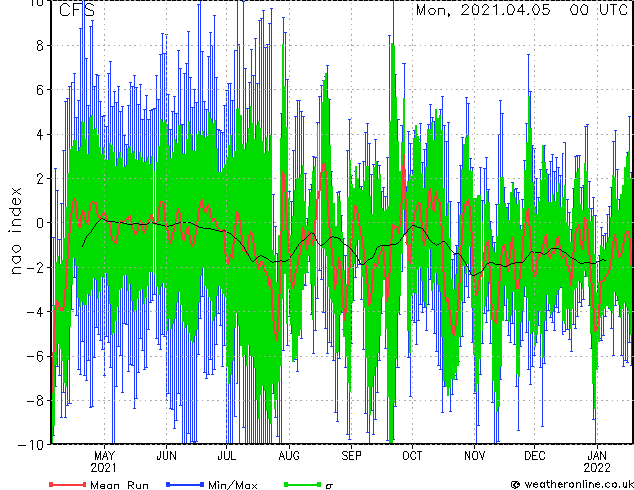This screenshot has width=634, height=490.
Task: Click the y-axis value -10
Action: tap(31, 445)
